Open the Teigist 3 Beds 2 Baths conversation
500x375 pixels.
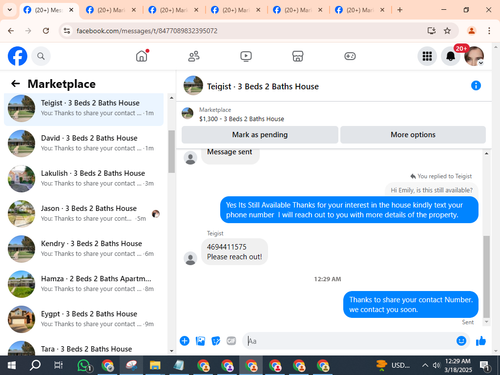coord(84,108)
